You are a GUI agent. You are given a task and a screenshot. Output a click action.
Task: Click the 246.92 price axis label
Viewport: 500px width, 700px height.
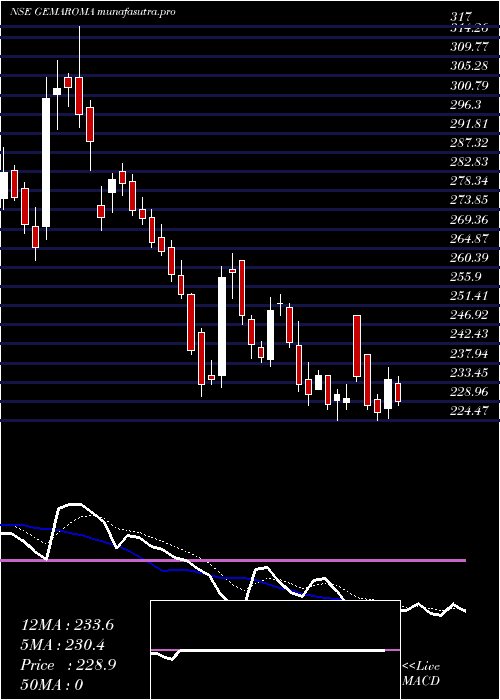click(469, 315)
